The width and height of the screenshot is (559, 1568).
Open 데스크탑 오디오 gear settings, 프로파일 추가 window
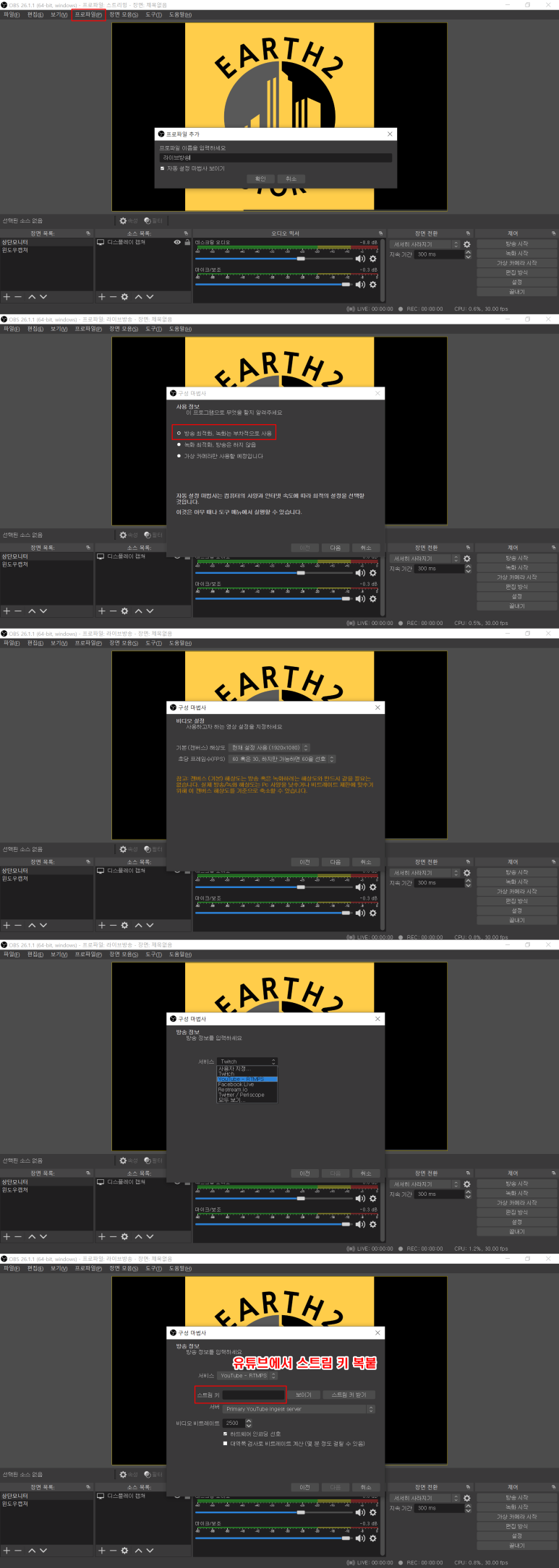click(x=373, y=258)
